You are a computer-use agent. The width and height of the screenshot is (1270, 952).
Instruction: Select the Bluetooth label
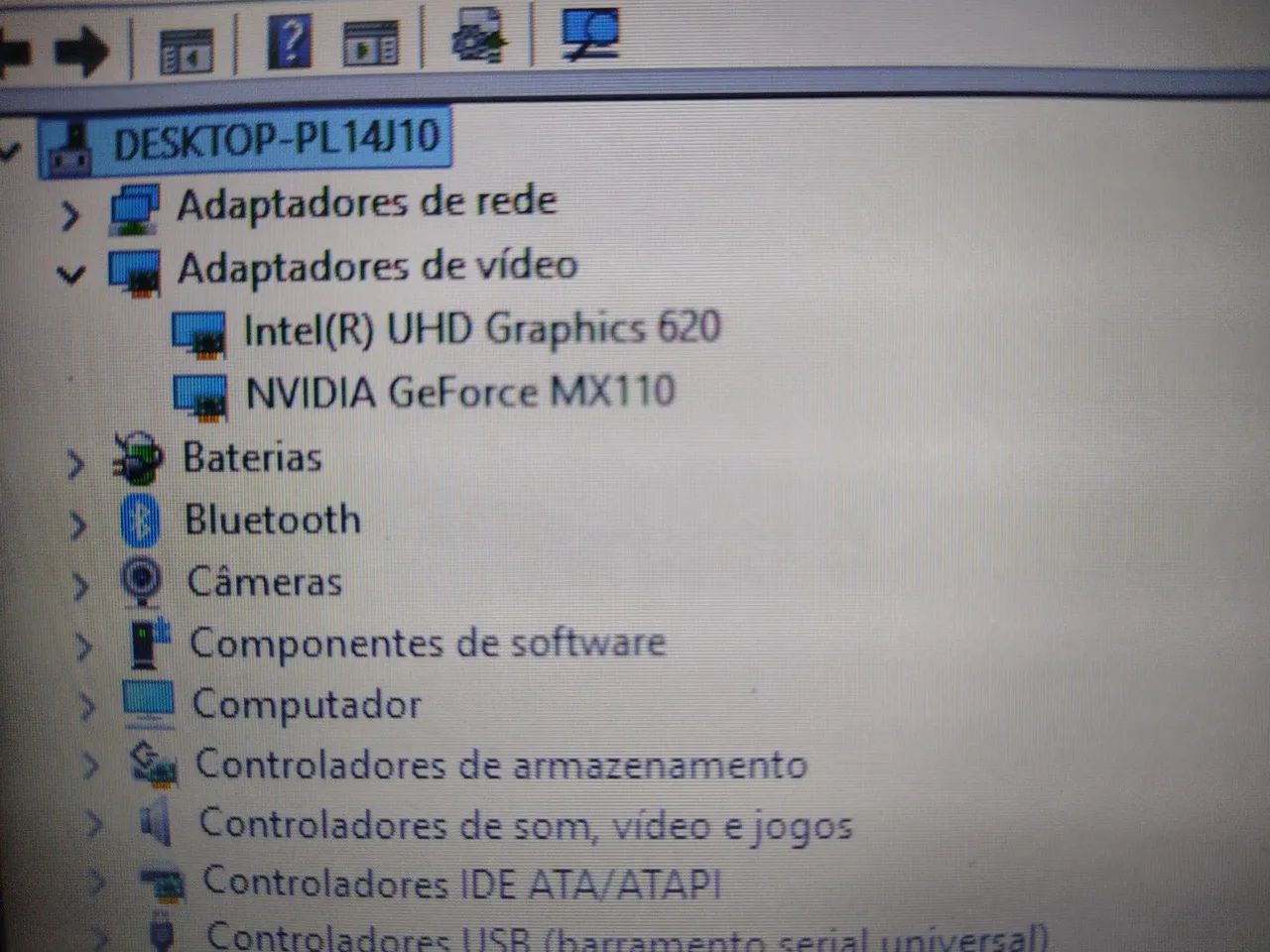coord(273,520)
